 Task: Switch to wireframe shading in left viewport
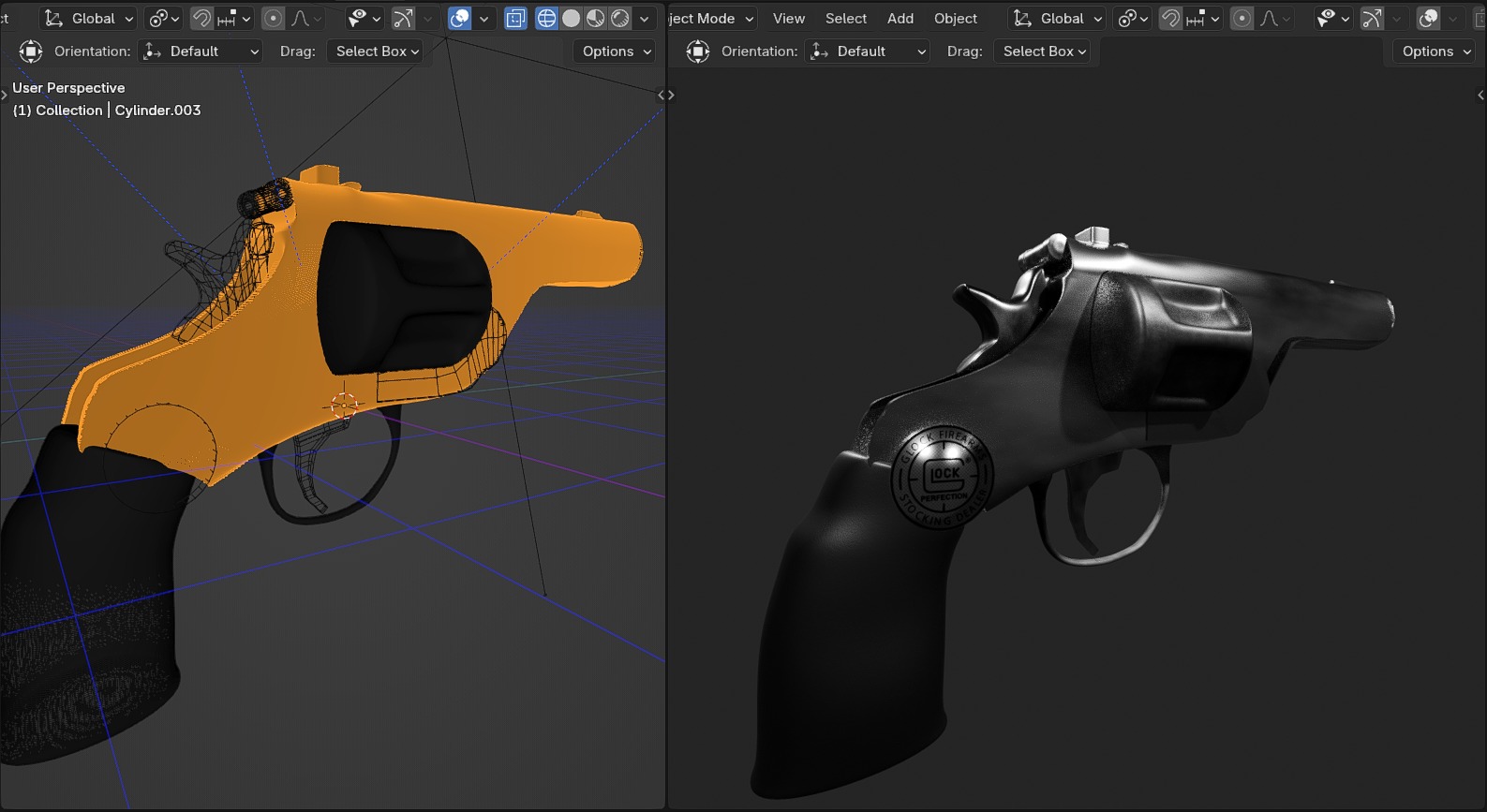pyautogui.click(x=546, y=19)
